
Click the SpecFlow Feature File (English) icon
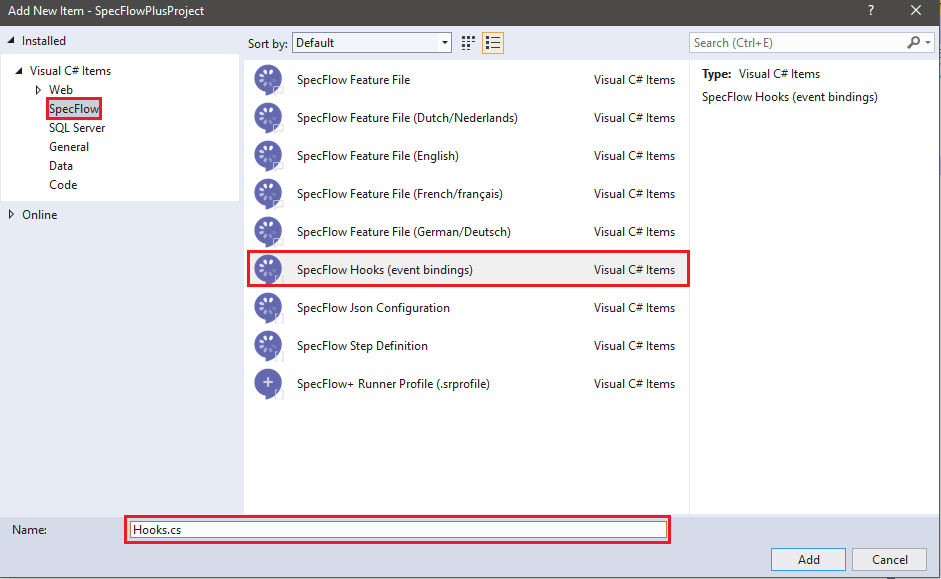(268, 156)
